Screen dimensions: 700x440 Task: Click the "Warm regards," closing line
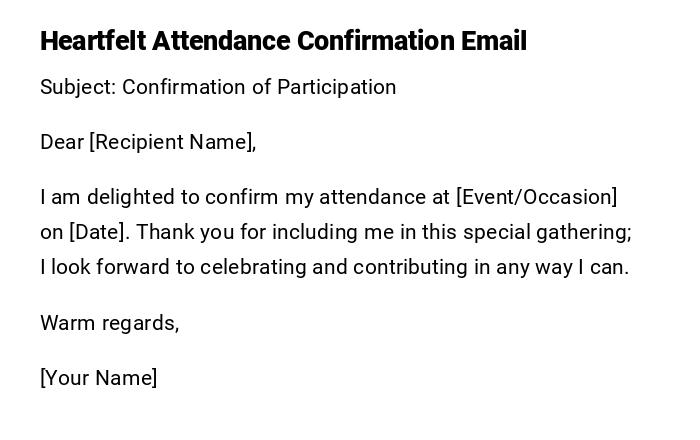[109, 323]
